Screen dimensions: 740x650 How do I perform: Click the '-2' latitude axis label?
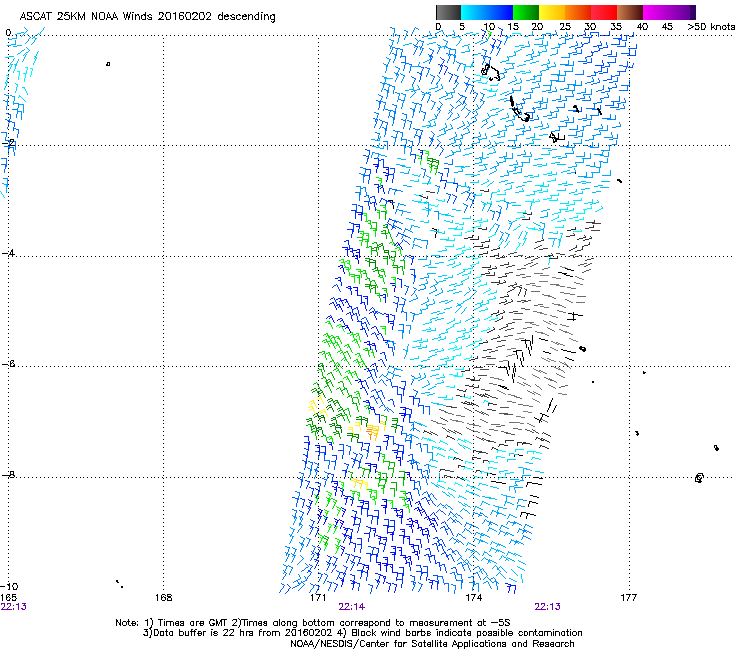click(x=9, y=143)
